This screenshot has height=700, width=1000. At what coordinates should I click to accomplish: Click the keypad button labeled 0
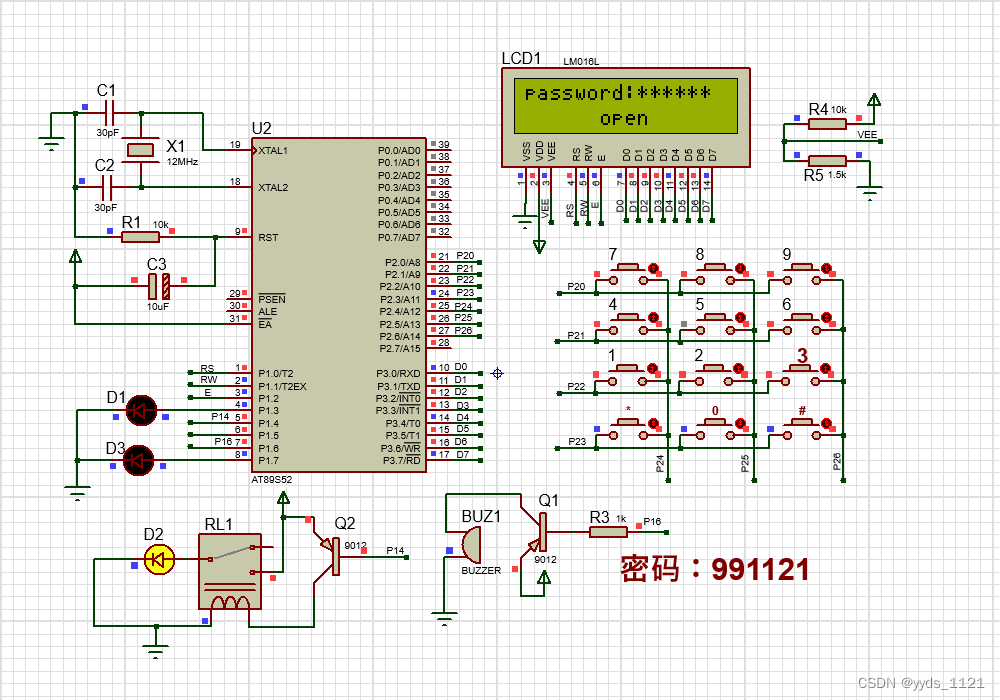pyautogui.click(x=716, y=428)
